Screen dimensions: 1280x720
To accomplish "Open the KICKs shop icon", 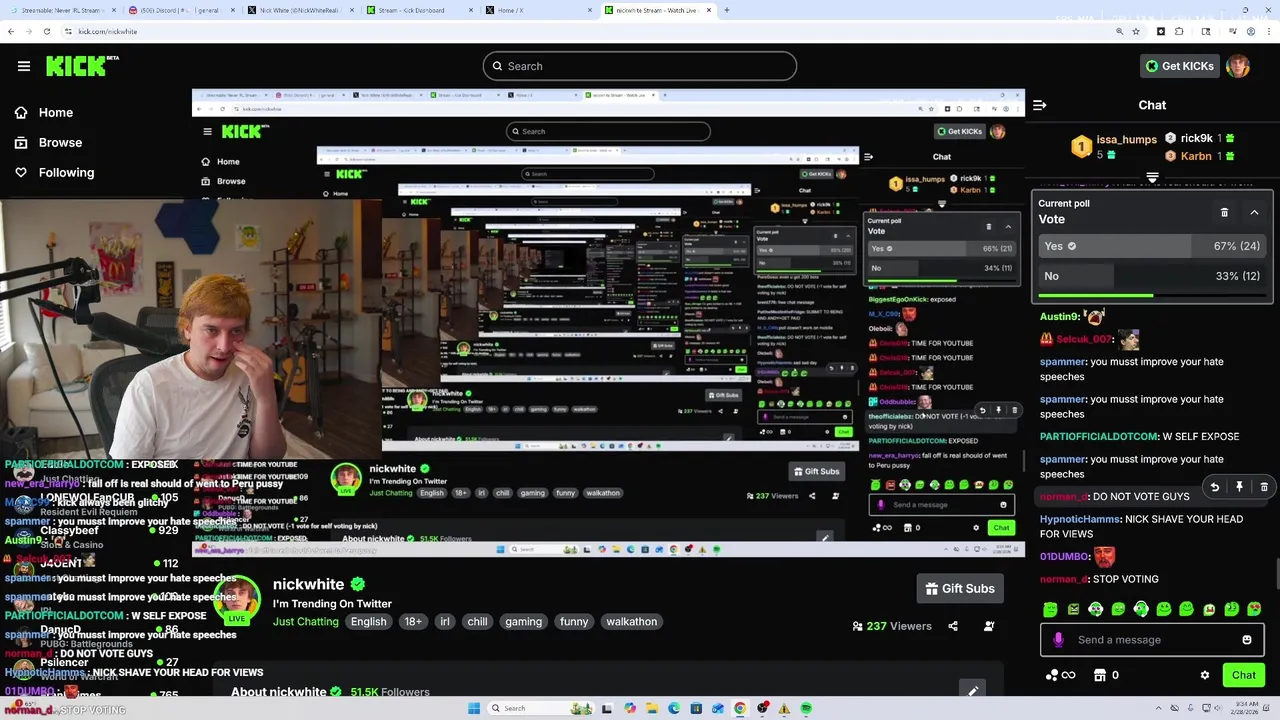I will (x=1100, y=675).
